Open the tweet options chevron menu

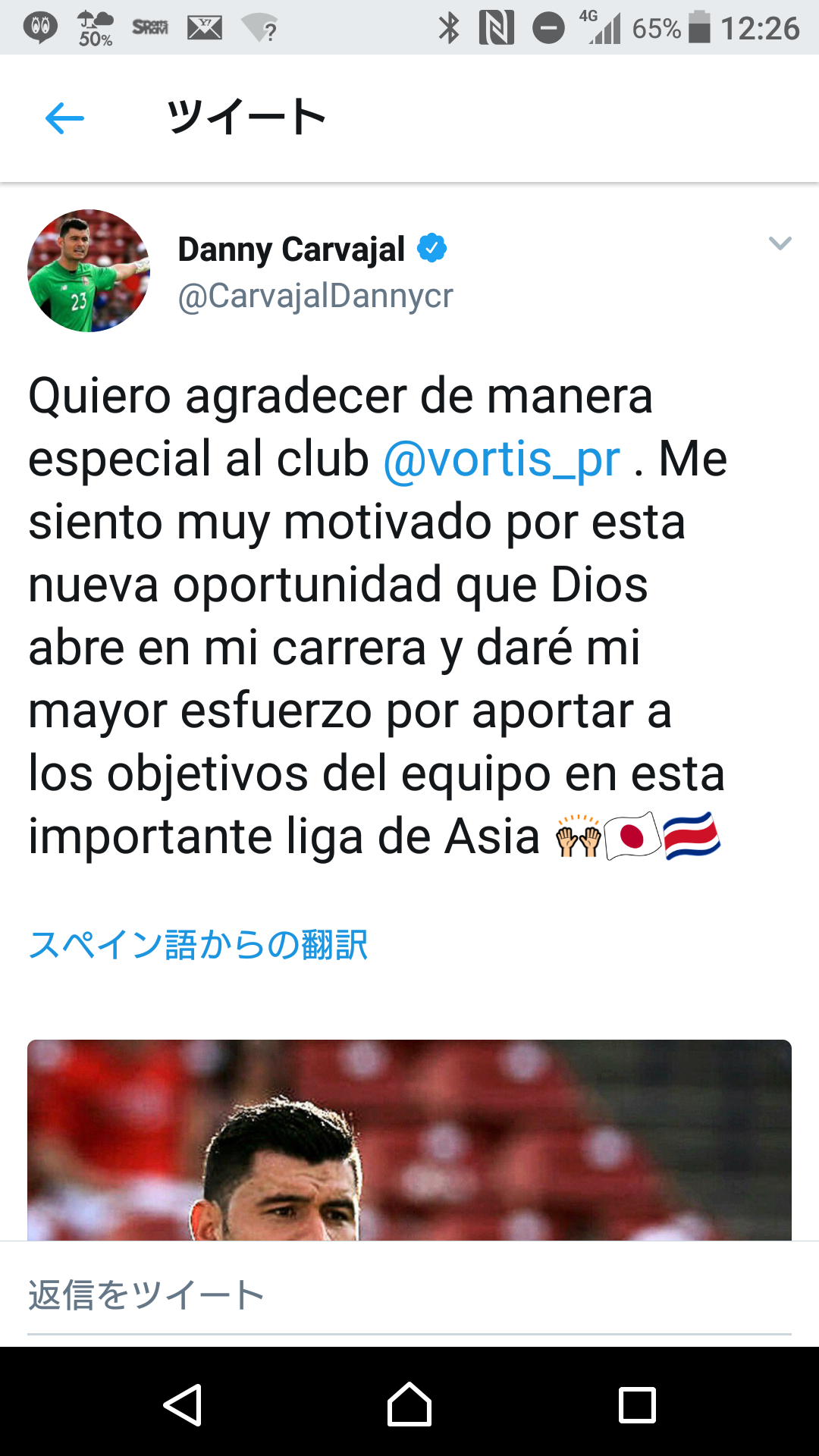[x=780, y=243]
